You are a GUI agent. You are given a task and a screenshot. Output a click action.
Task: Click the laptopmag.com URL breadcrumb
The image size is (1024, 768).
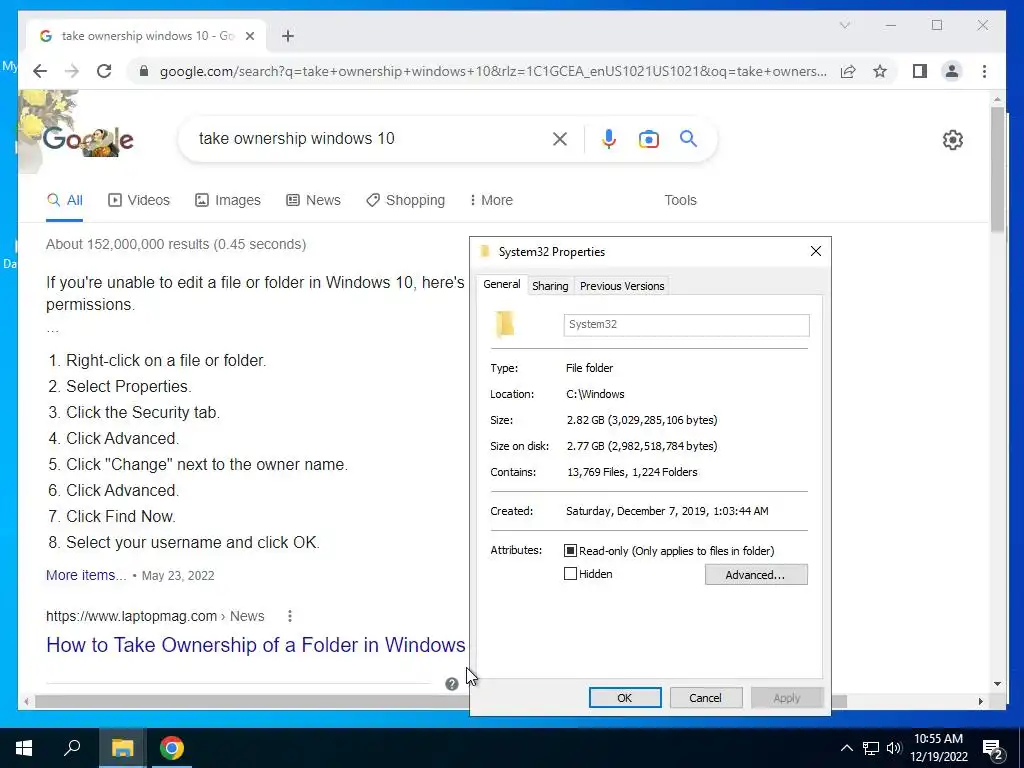(155, 616)
